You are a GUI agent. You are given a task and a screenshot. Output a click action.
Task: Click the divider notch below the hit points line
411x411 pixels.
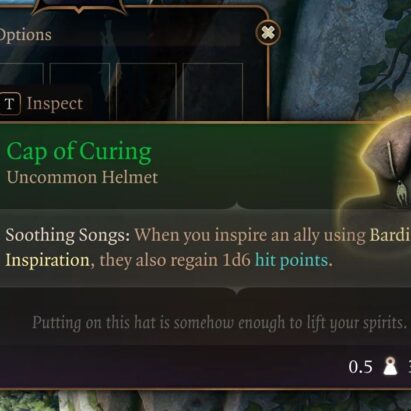236,290
